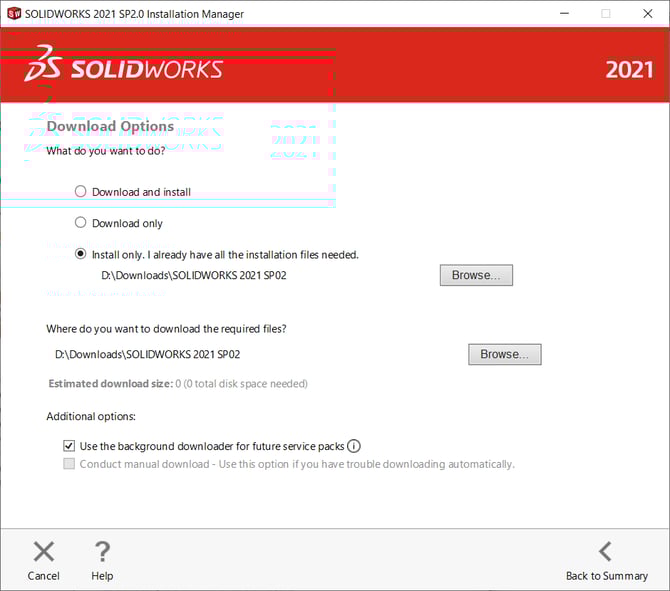Viewport: 670px width, 591px height.
Task: Click the 2021 version label in the banner
Action: pyautogui.click(x=629, y=70)
